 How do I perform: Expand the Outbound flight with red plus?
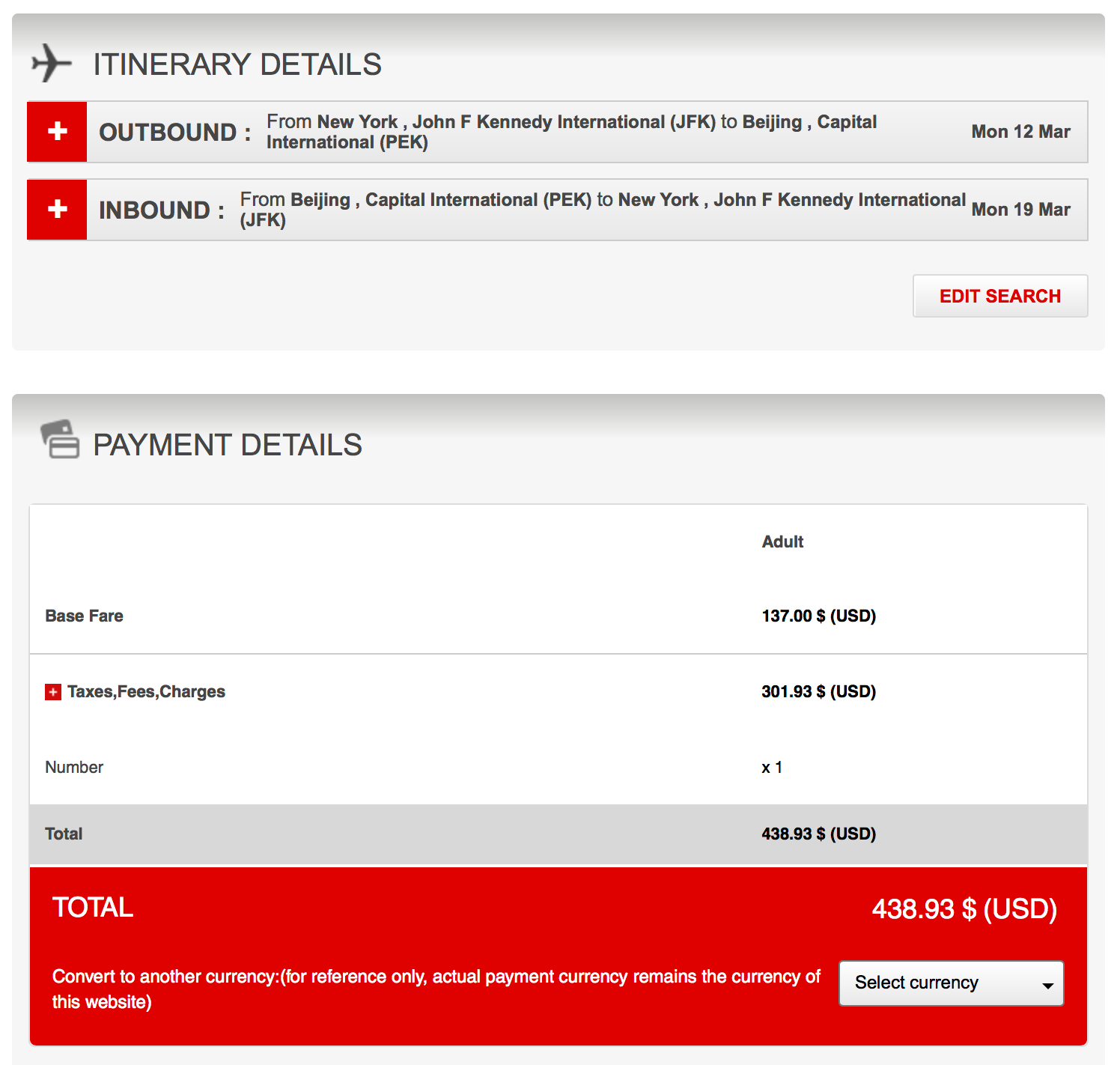[x=57, y=132]
